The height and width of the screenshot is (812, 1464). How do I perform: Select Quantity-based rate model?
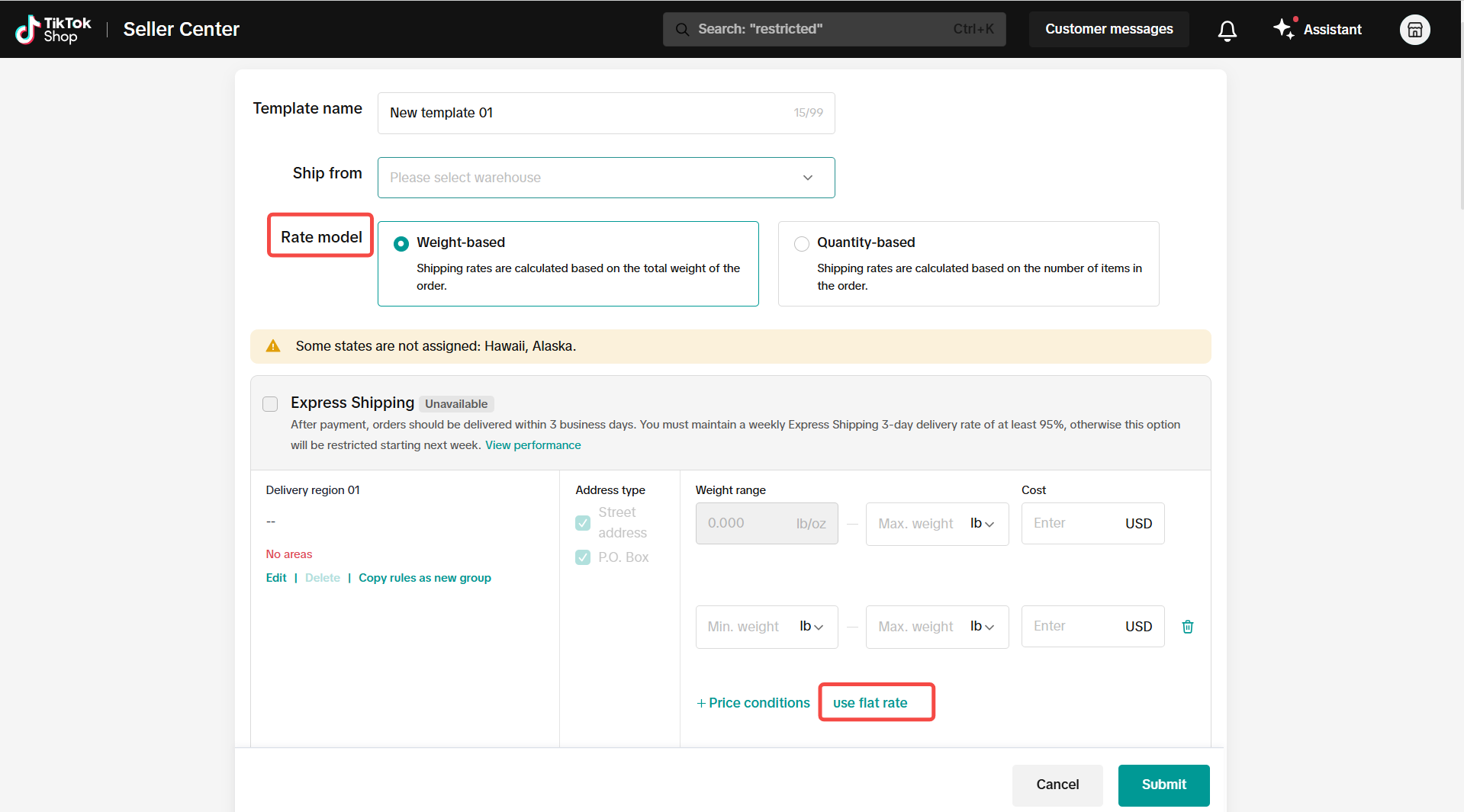pos(802,244)
